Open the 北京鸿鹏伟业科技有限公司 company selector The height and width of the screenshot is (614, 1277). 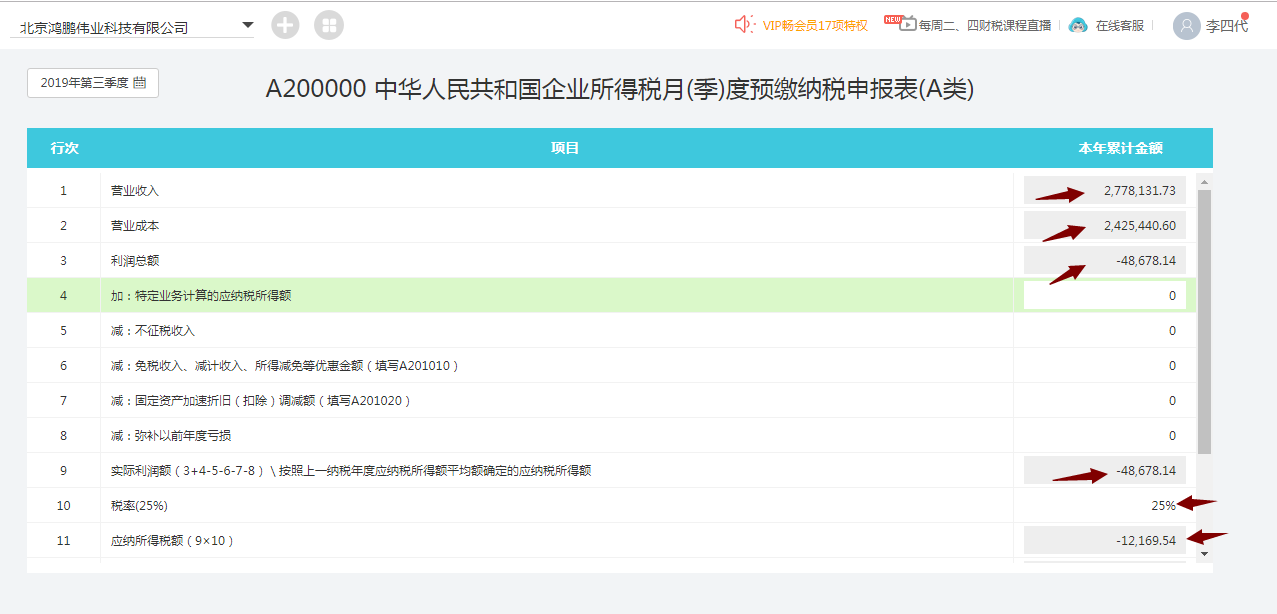104,27
